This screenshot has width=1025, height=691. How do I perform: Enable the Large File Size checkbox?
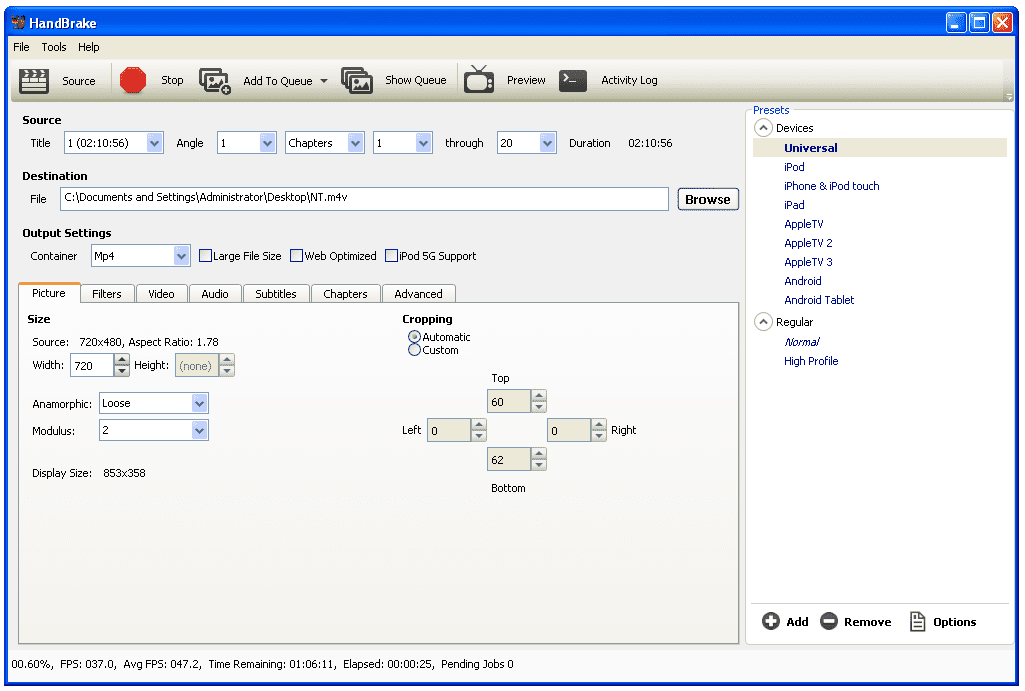[x=205, y=256]
